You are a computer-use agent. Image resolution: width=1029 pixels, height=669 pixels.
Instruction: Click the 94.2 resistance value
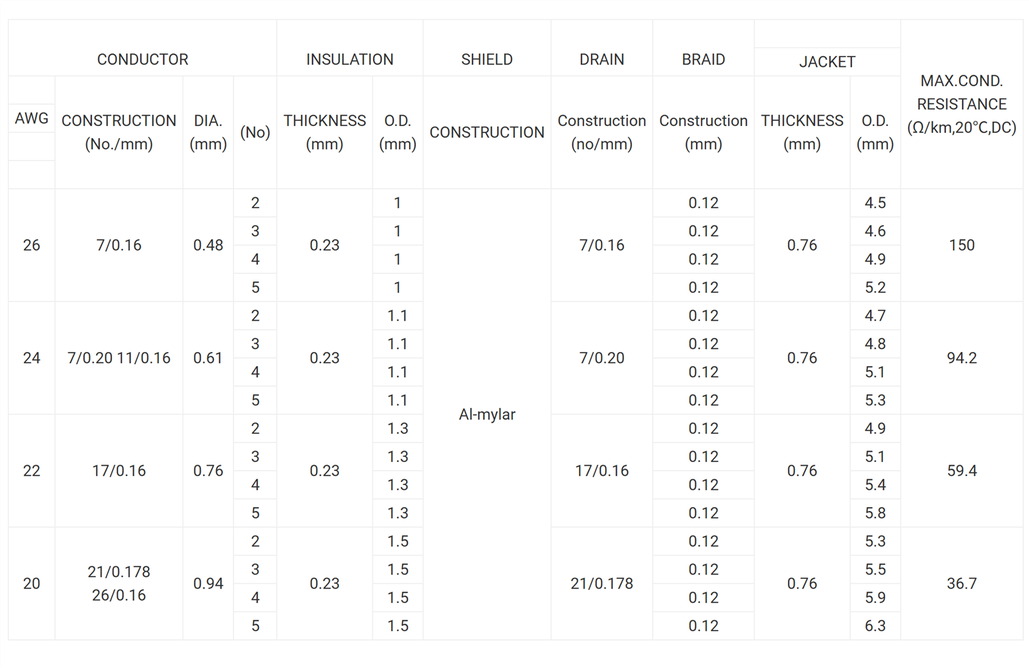click(961, 358)
